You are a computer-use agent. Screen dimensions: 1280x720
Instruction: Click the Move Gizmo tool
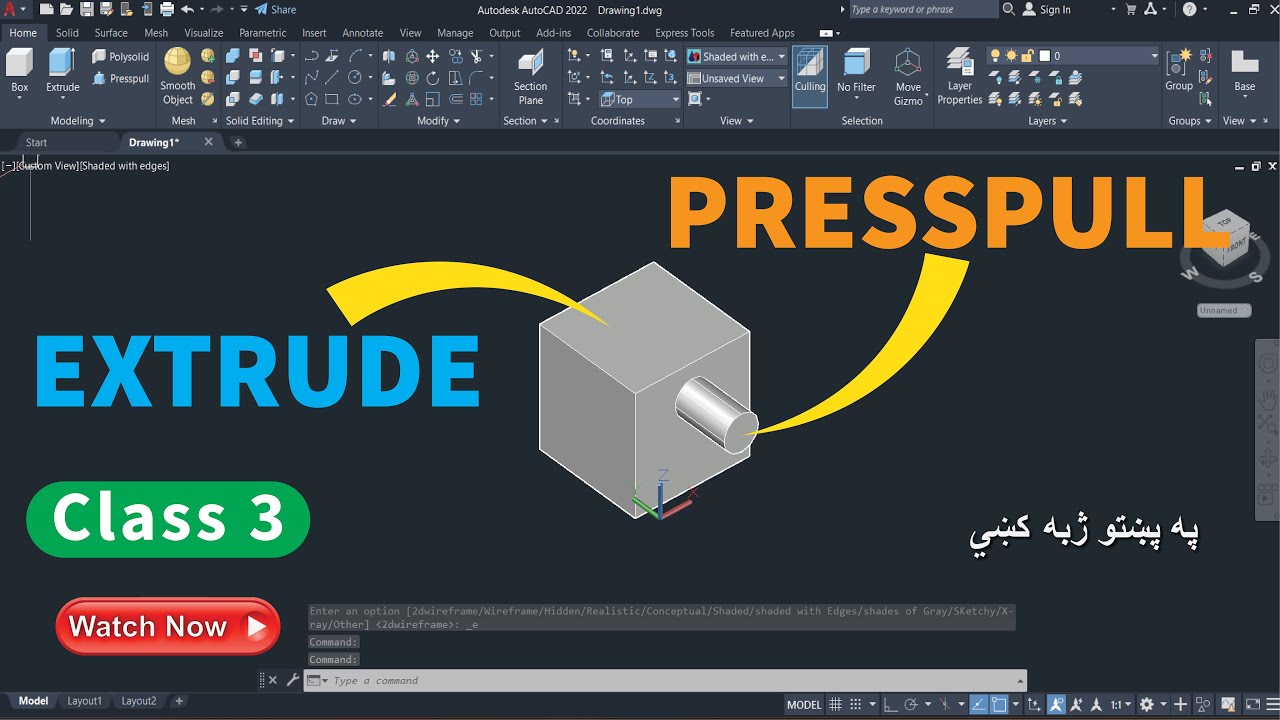pos(908,76)
